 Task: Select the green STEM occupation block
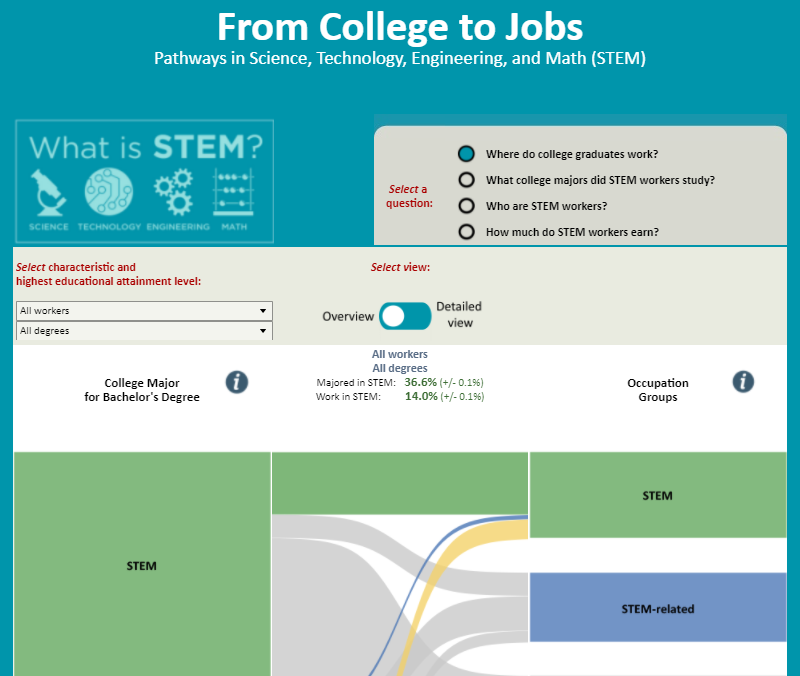[x=657, y=494]
